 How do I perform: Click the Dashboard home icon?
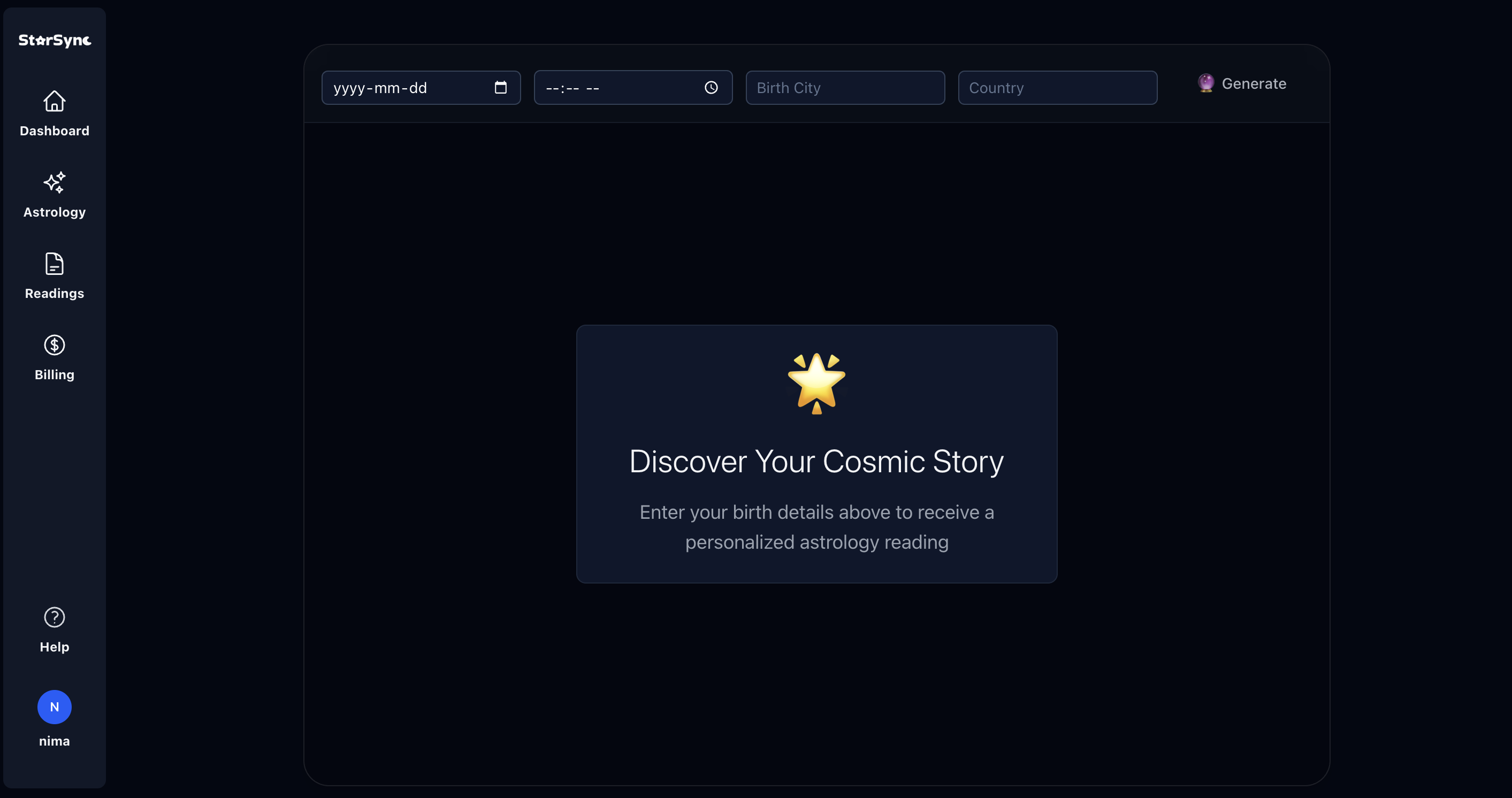tap(54, 102)
